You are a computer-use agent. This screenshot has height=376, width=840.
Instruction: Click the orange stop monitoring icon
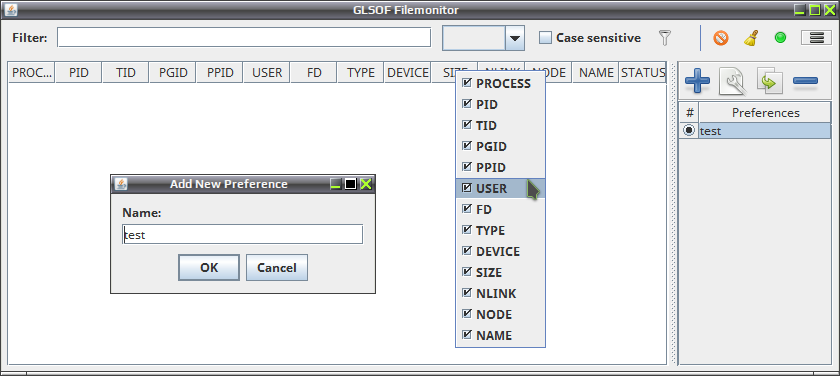pyautogui.click(x=721, y=38)
